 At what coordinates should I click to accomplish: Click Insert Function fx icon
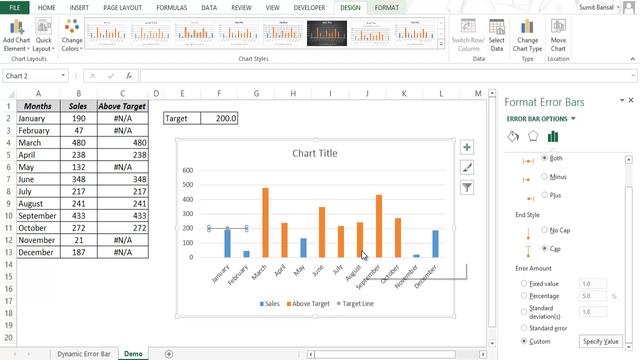point(129,76)
